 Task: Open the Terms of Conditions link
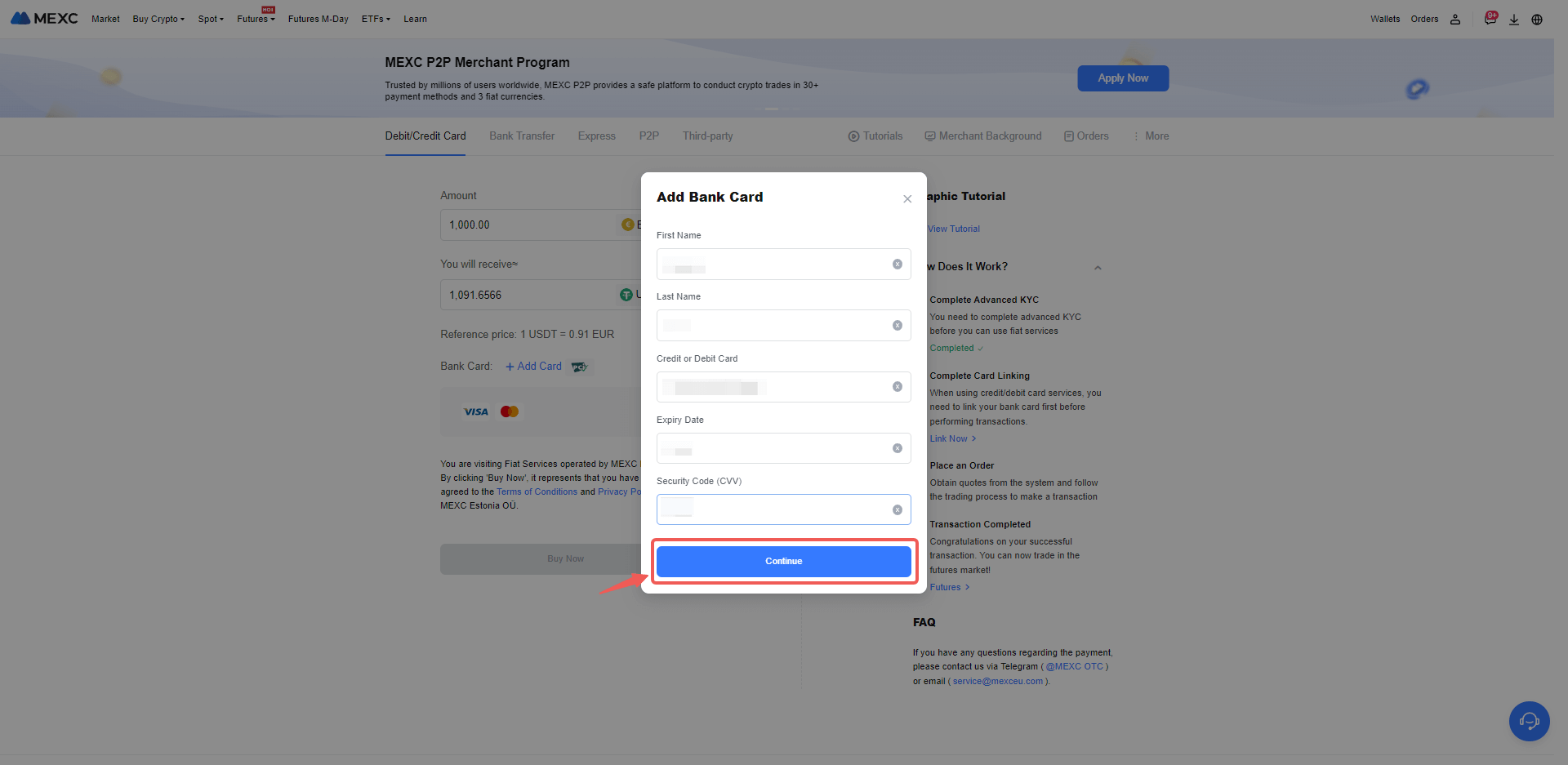(537, 491)
